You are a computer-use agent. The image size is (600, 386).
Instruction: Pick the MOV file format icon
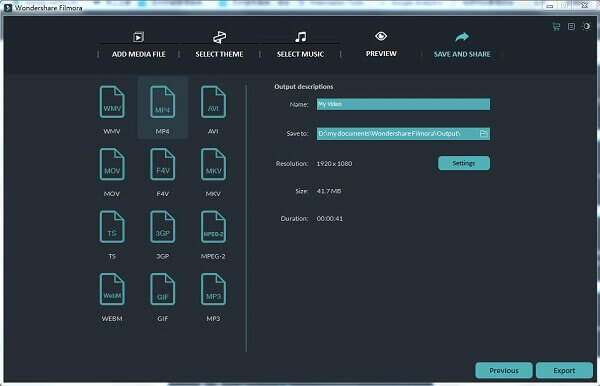(x=112, y=164)
